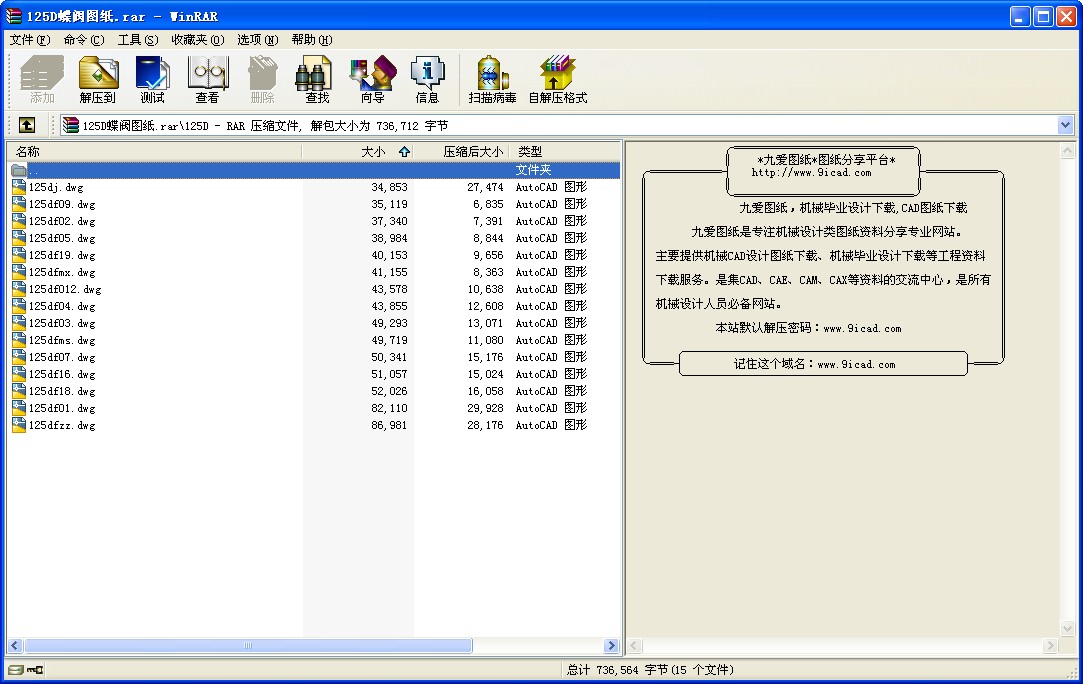This screenshot has width=1083, height=684.
Task: Launch the 向导 (Wizard) toolbar icon
Action: [x=372, y=80]
